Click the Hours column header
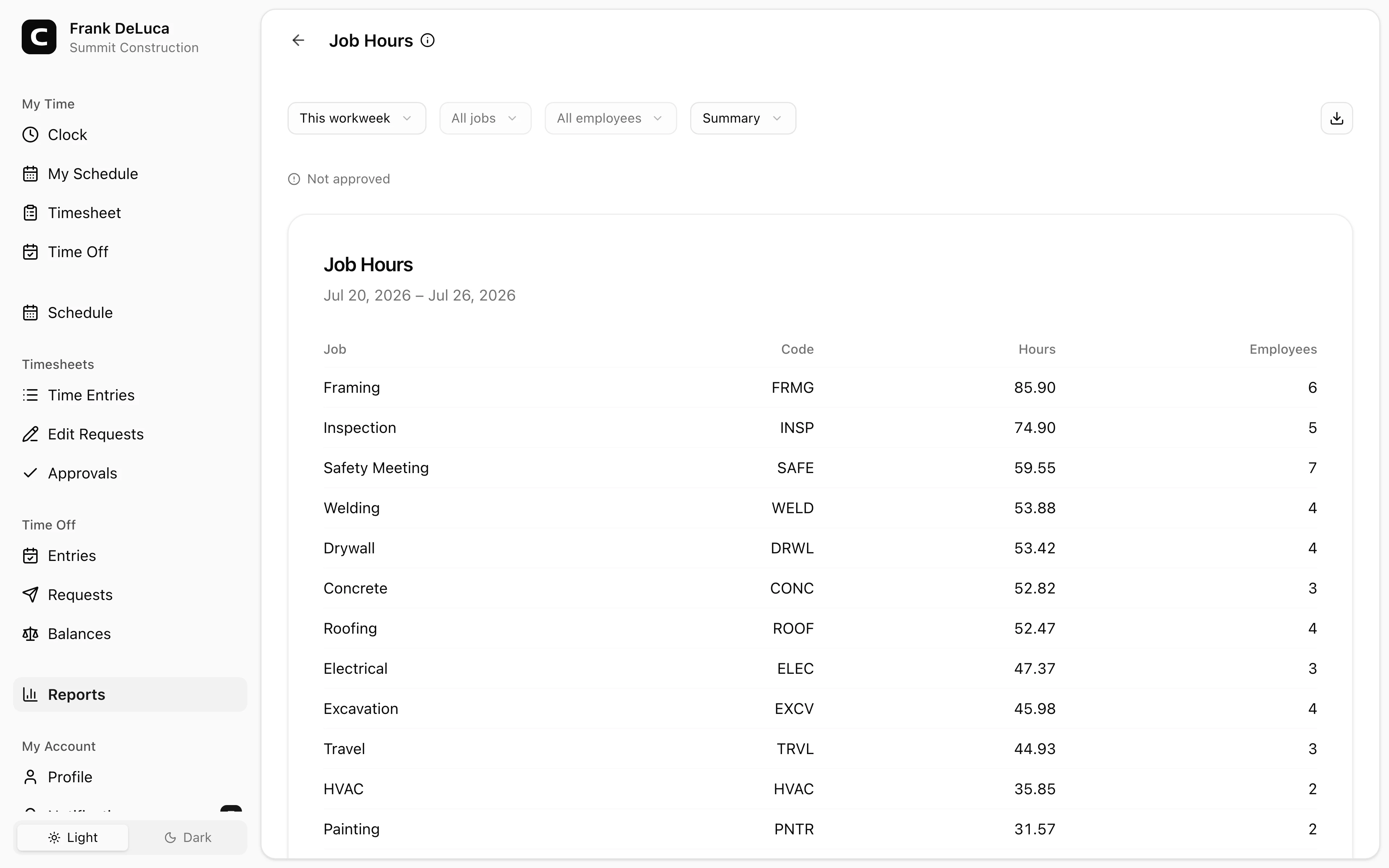The width and height of the screenshot is (1389, 868). (1037, 350)
